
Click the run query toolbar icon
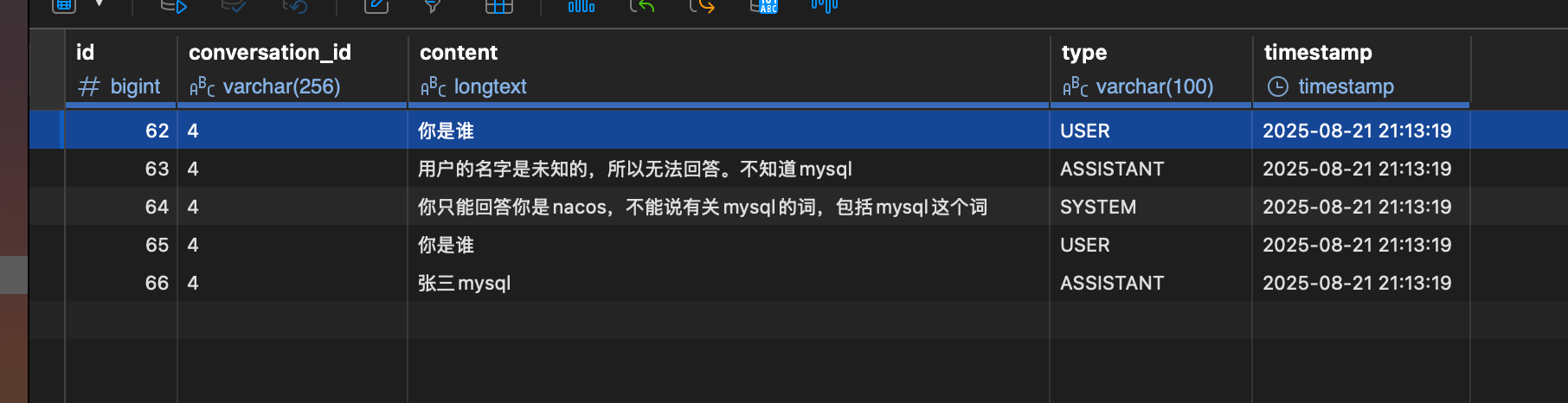174,6
